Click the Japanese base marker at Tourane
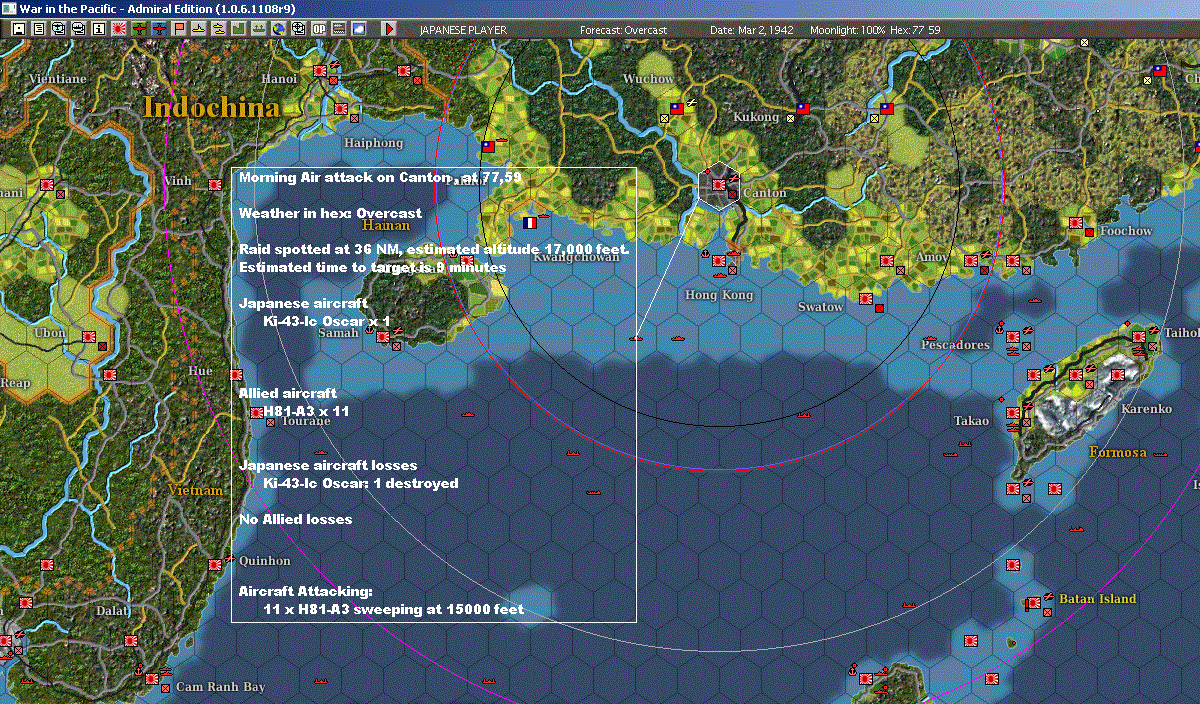 [258, 411]
